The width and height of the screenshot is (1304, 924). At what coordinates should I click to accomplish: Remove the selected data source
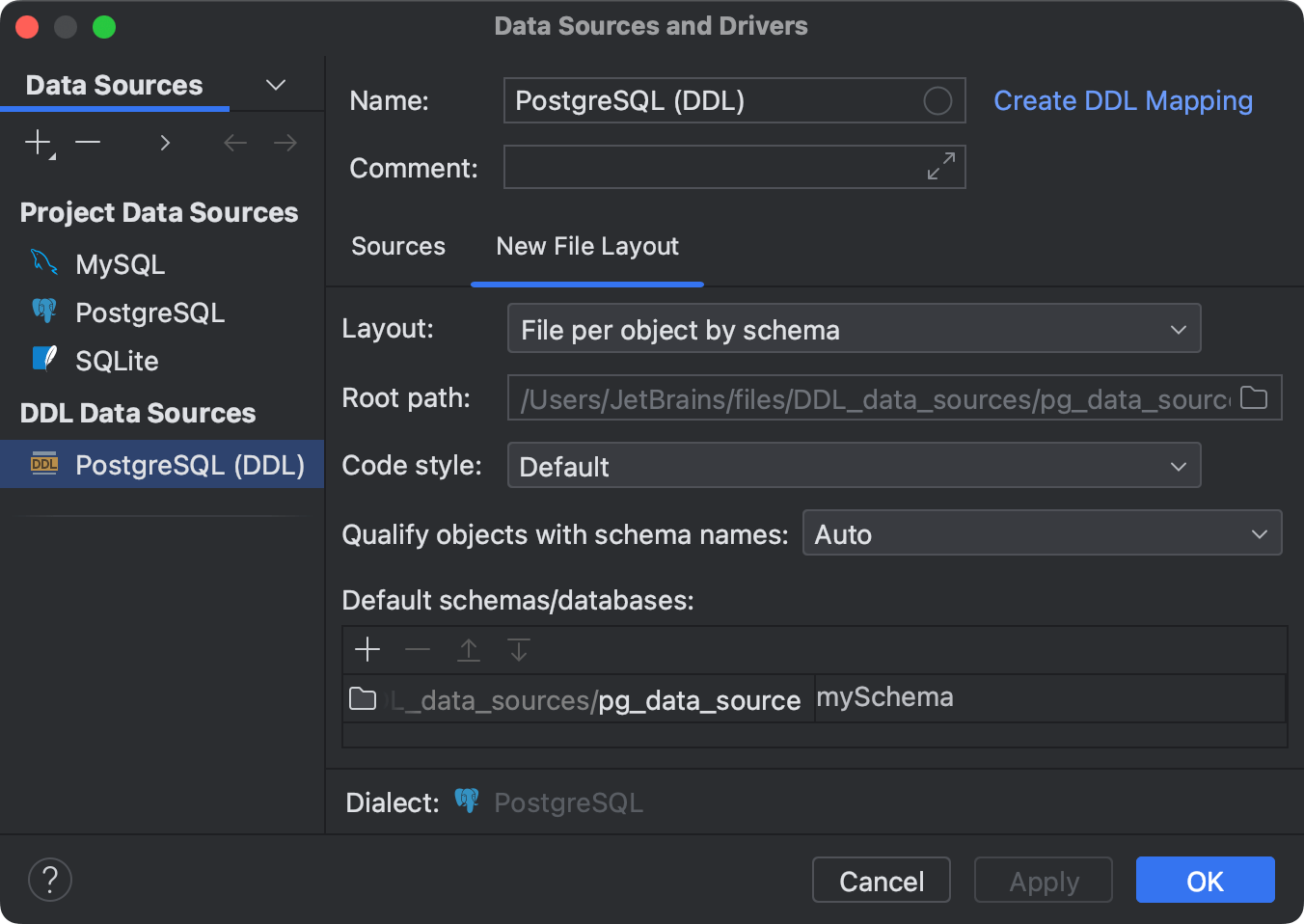(x=88, y=142)
